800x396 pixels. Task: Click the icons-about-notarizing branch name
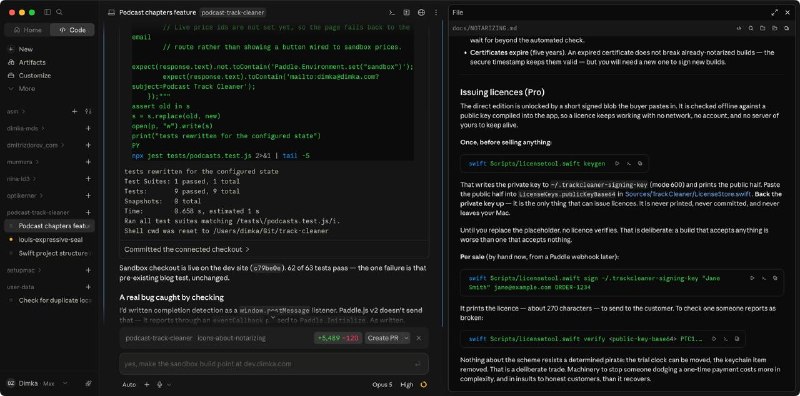click(232, 338)
